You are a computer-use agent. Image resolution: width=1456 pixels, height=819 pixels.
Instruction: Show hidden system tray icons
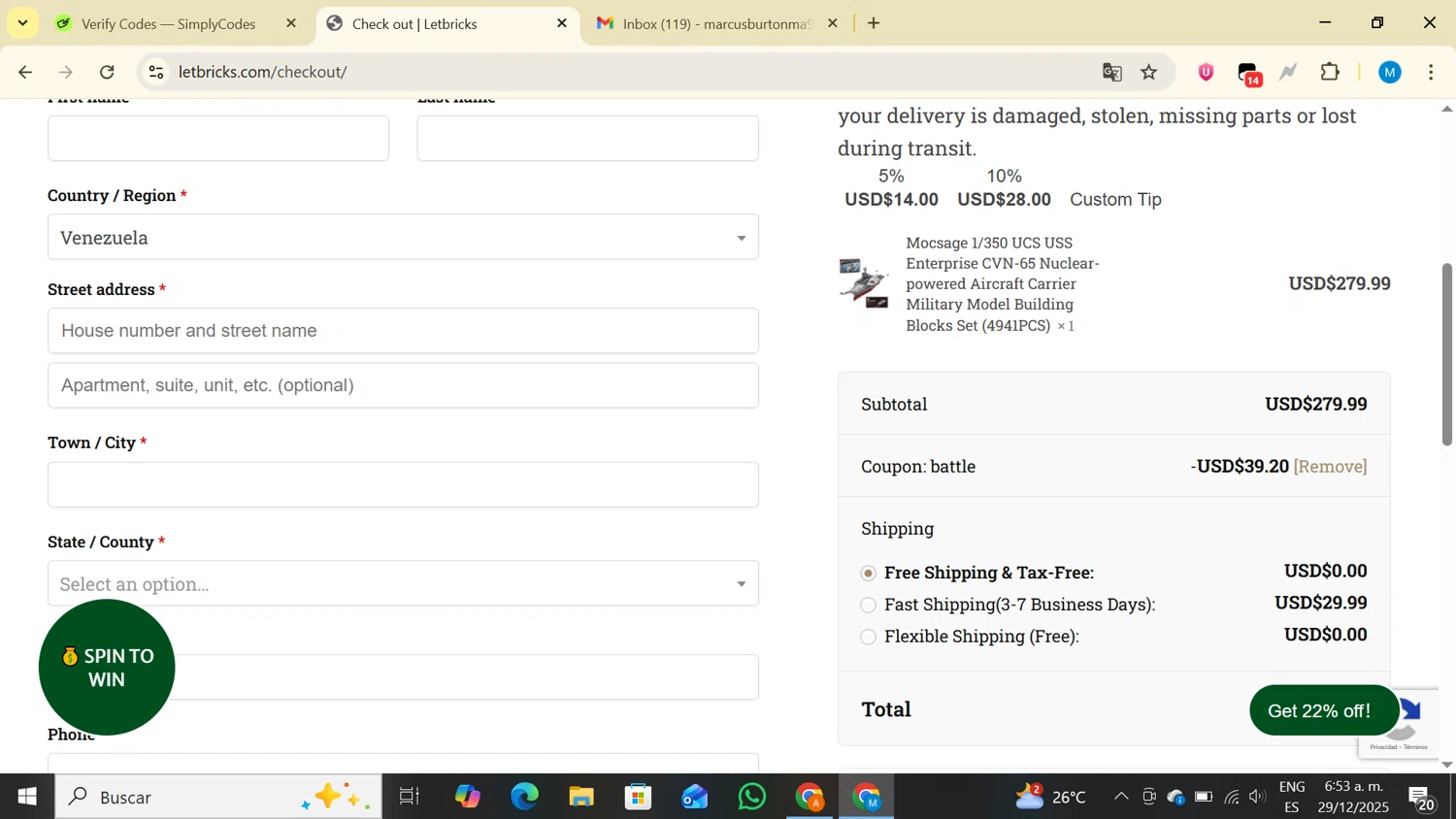pyautogui.click(x=1121, y=797)
